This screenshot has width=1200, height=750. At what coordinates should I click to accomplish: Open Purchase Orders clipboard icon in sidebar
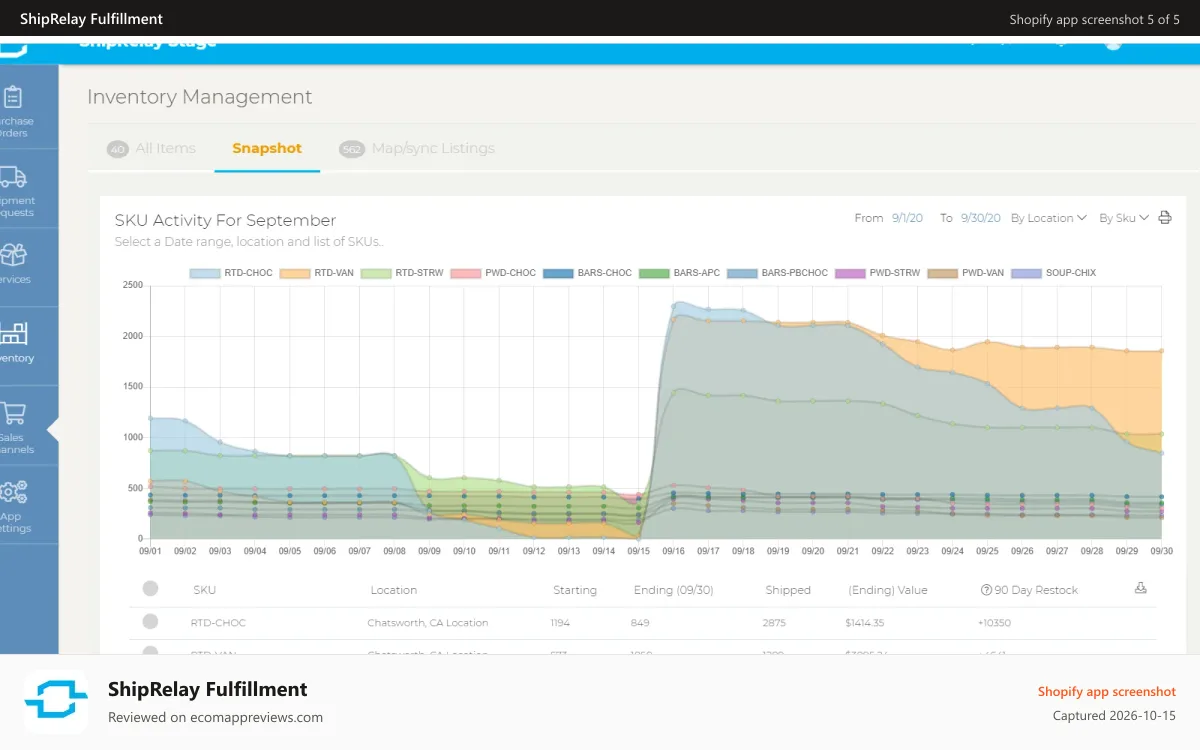(13, 97)
